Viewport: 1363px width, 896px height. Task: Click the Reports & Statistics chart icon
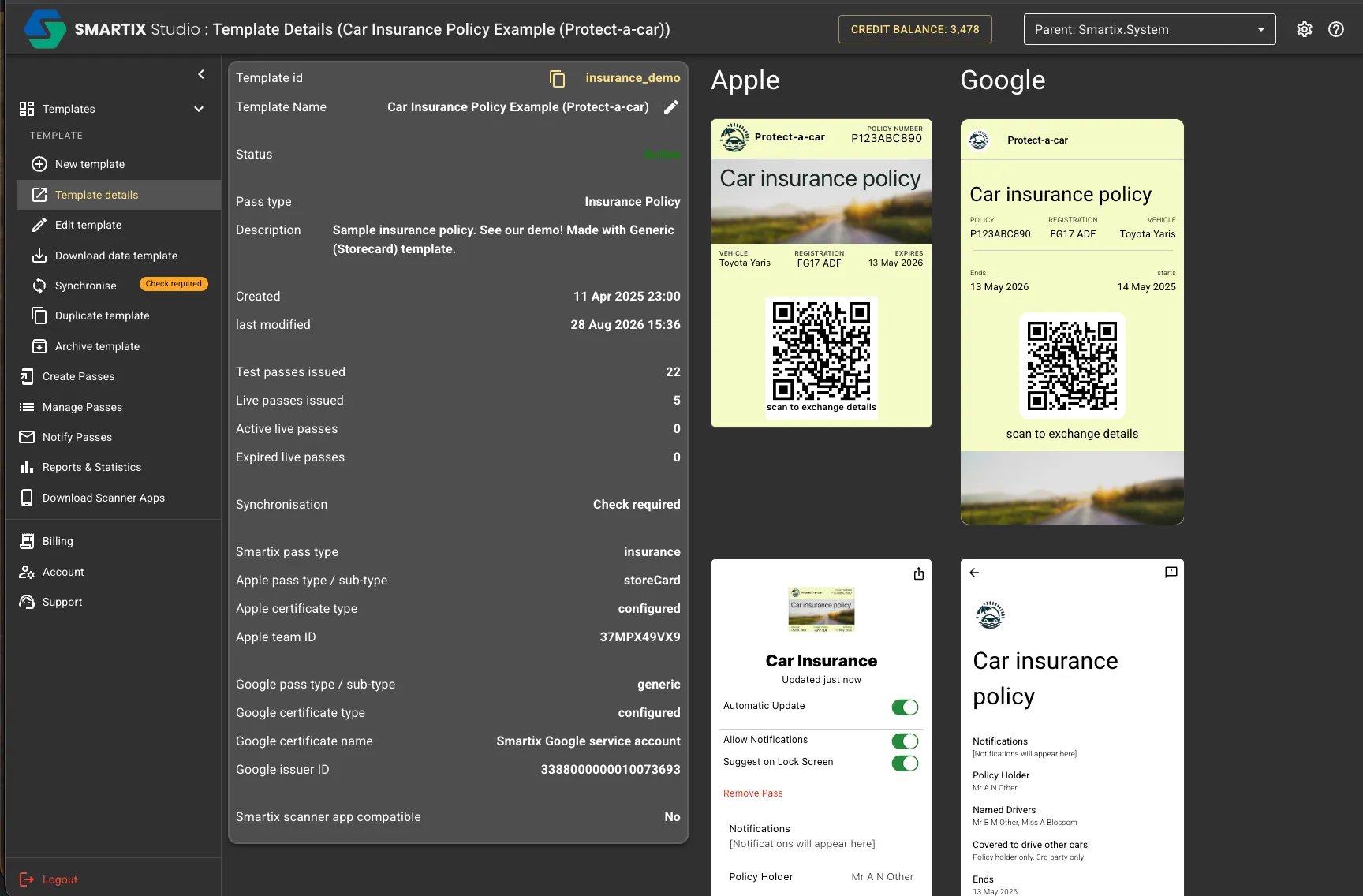pos(27,467)
